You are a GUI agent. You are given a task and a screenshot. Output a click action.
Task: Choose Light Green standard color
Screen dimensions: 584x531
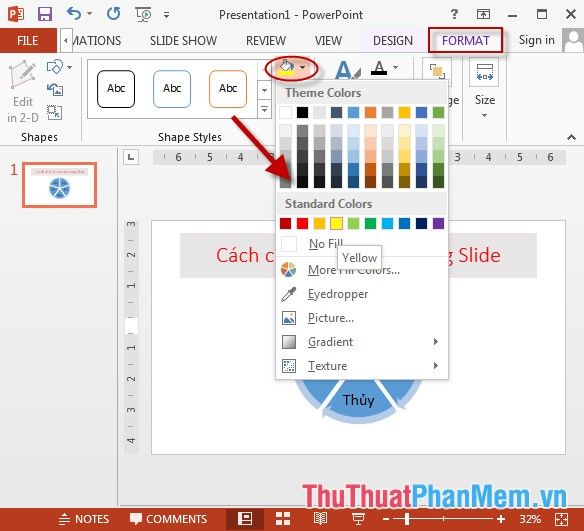(x=353, y=223)
